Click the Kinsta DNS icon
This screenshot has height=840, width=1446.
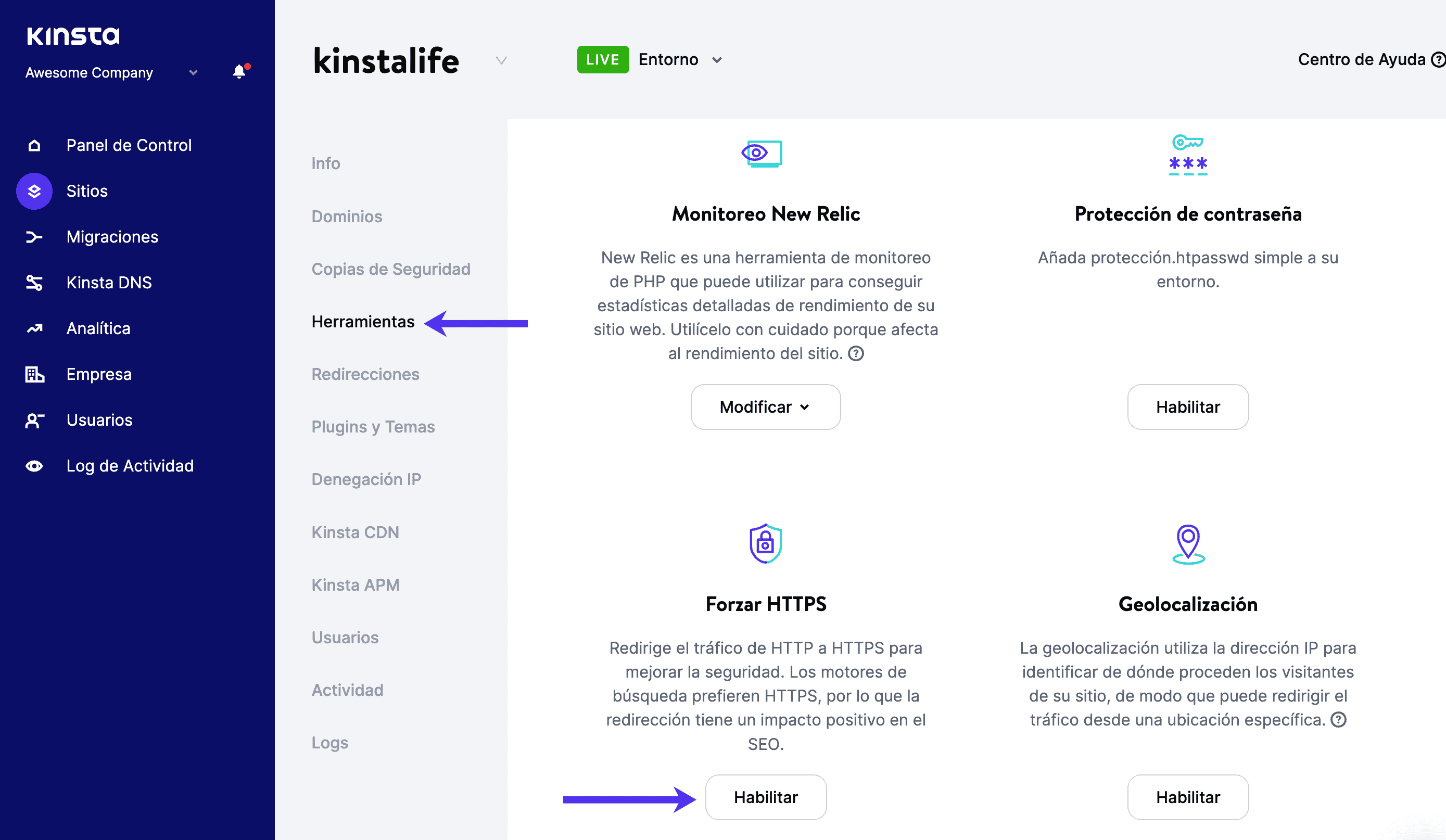point(34,282)
